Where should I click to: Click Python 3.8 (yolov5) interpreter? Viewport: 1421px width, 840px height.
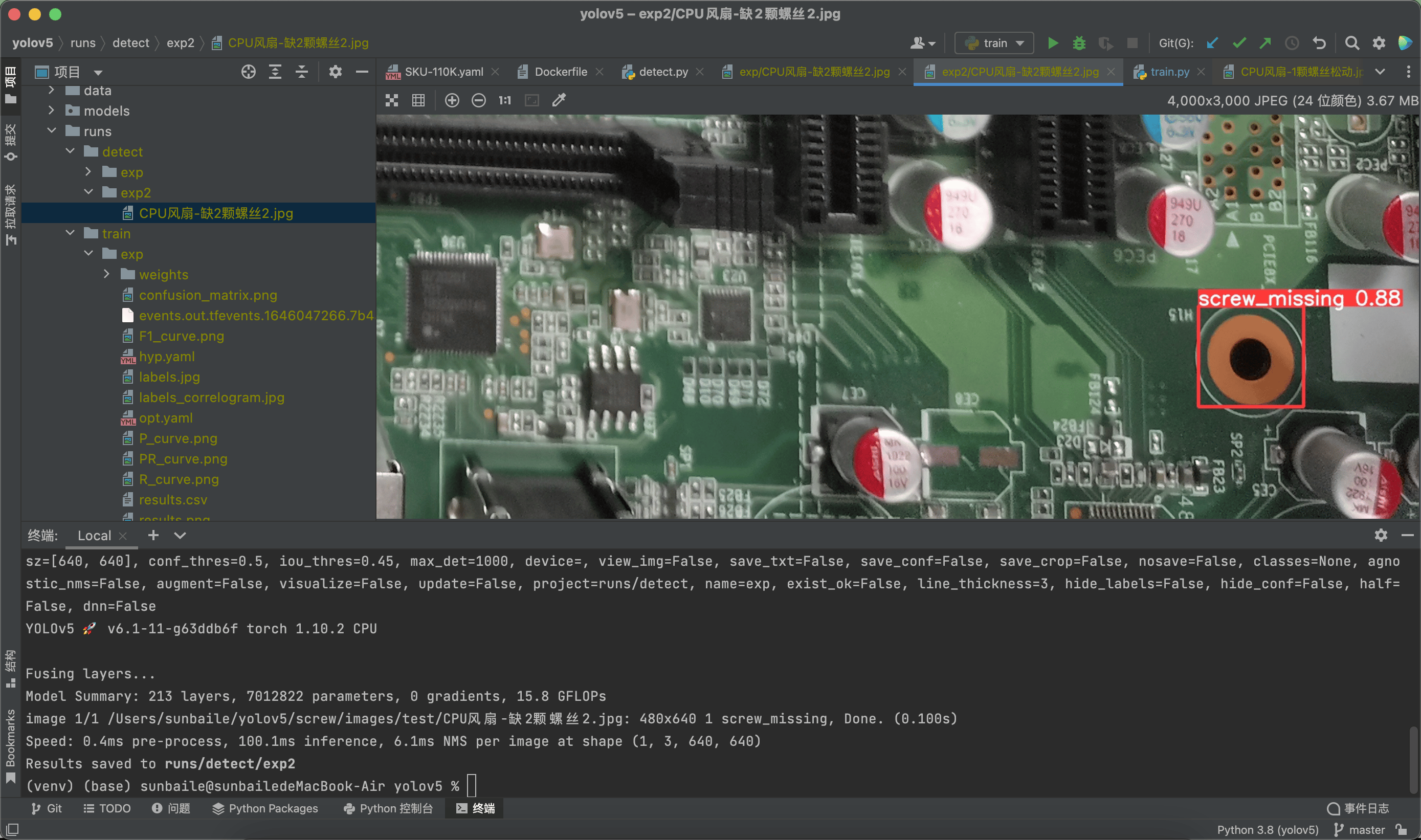[1268, 829]
